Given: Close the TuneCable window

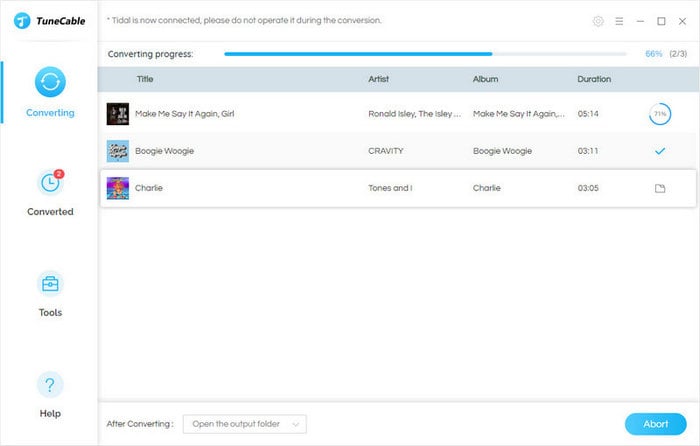Looking at the screenshot, I should [x=682, y=21].
